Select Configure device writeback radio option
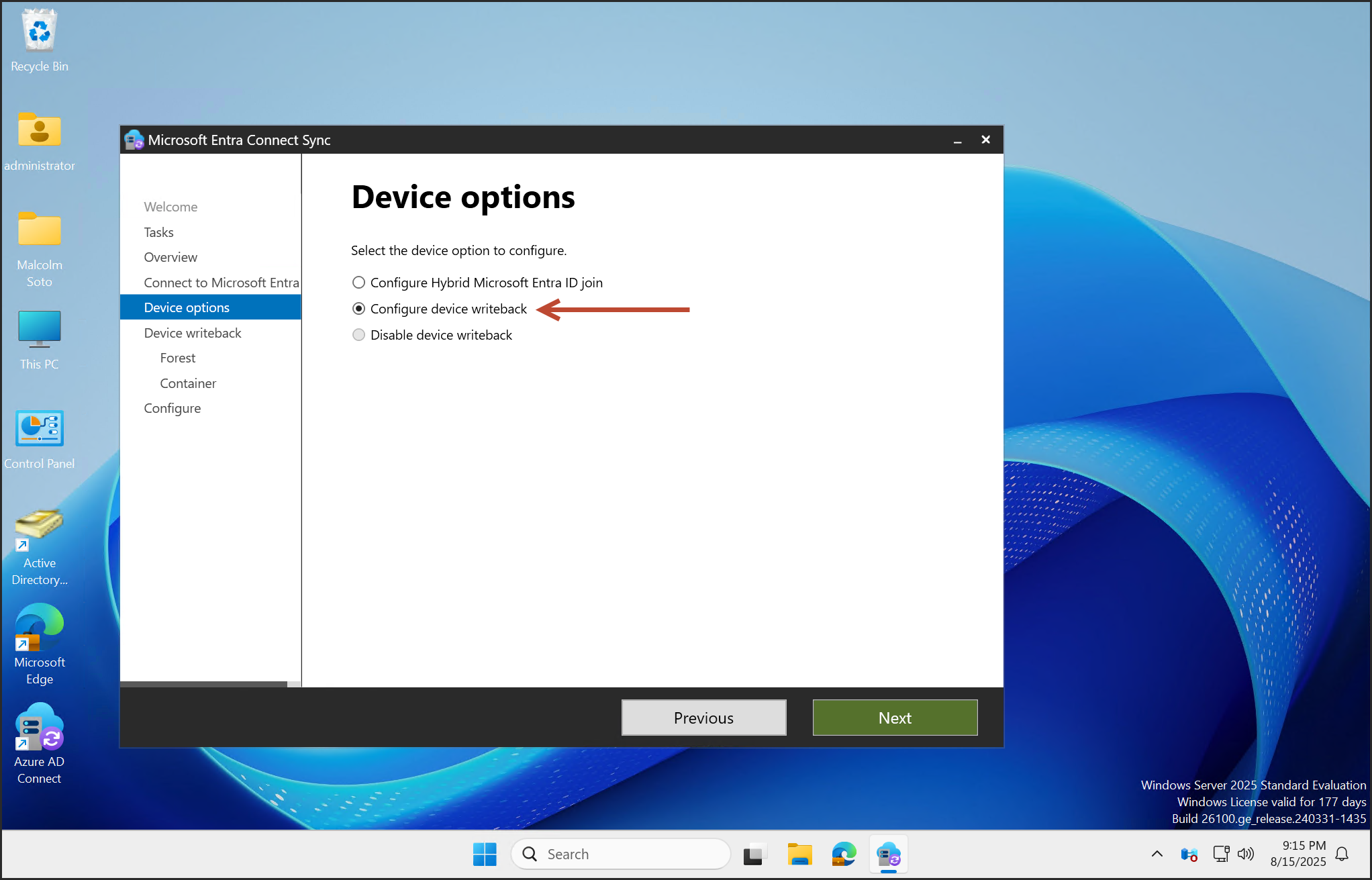1372x880 pixels. [x=359, y=309]
